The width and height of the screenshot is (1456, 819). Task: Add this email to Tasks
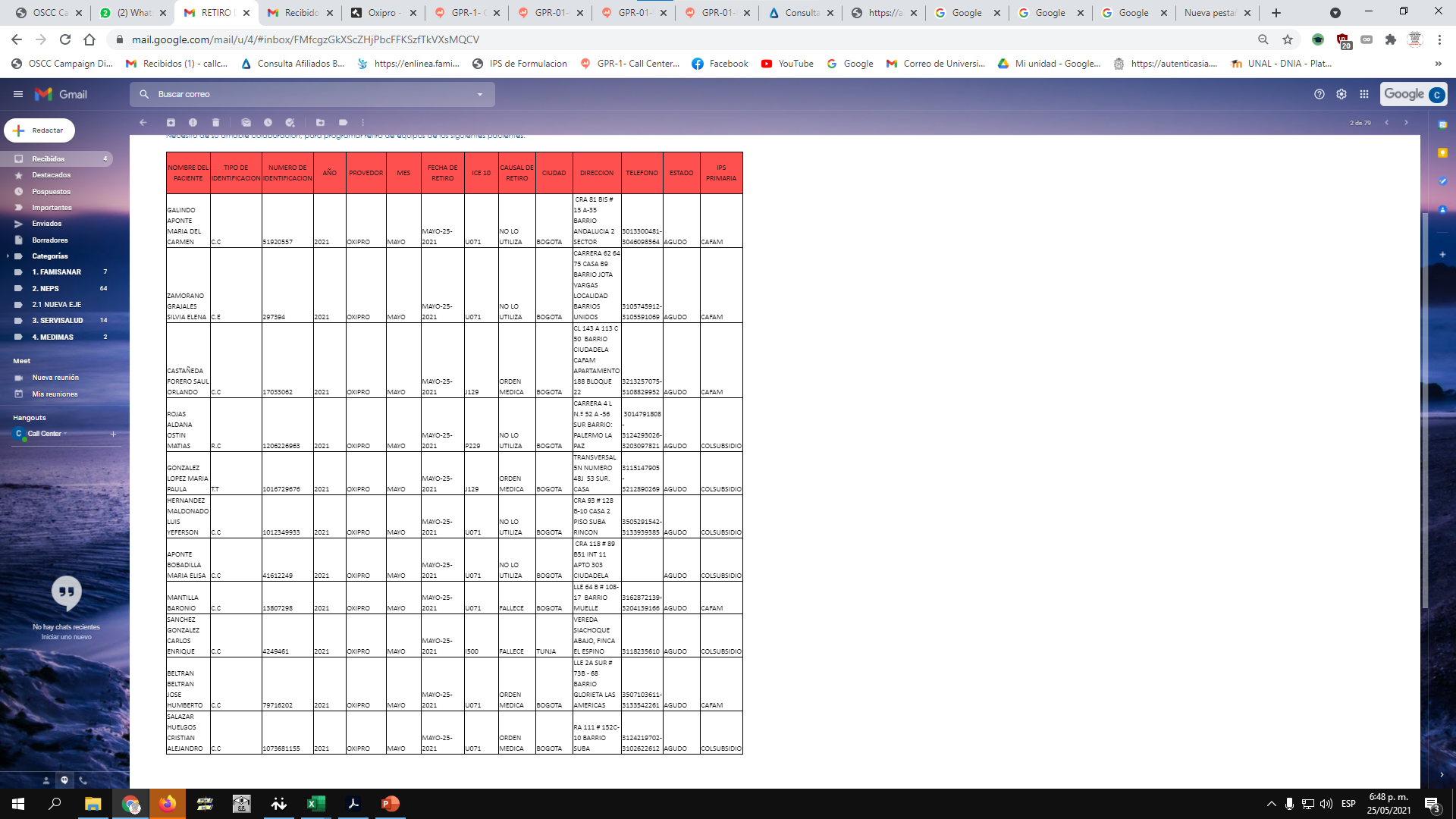290,122
